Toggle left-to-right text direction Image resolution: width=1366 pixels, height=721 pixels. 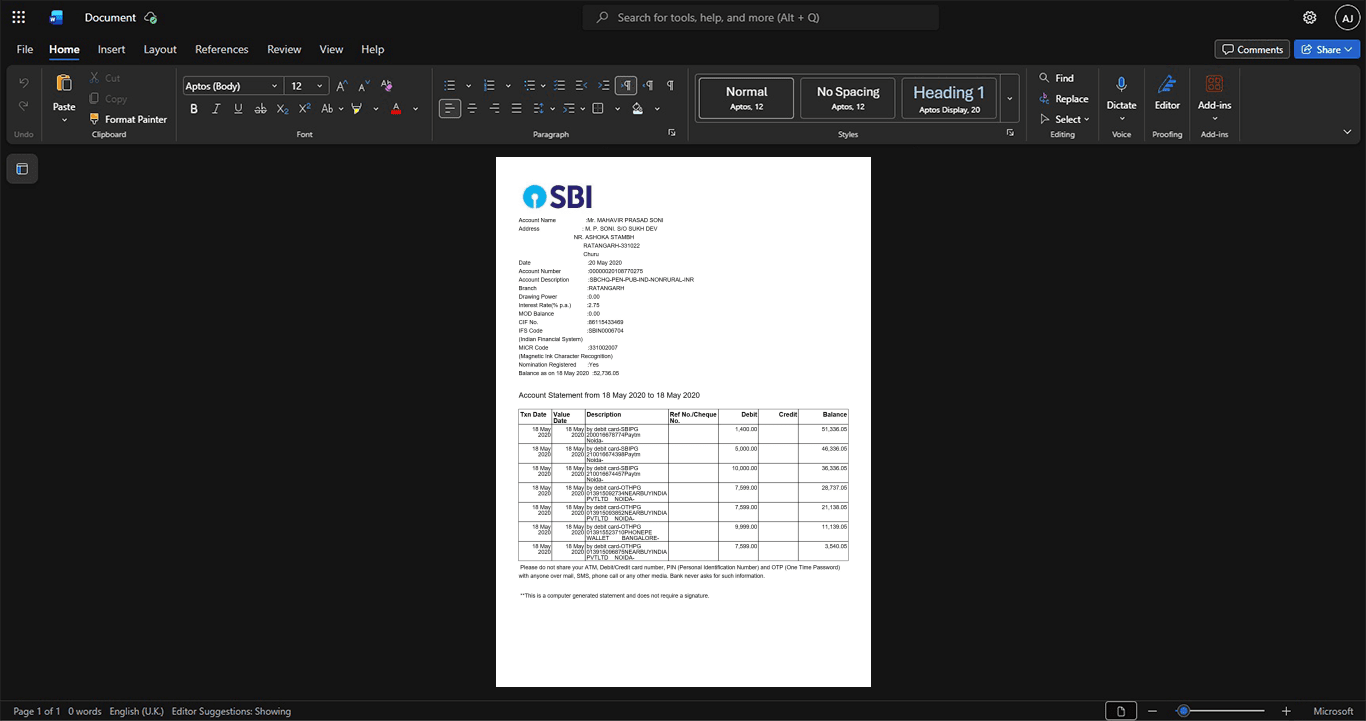(626, 85)
